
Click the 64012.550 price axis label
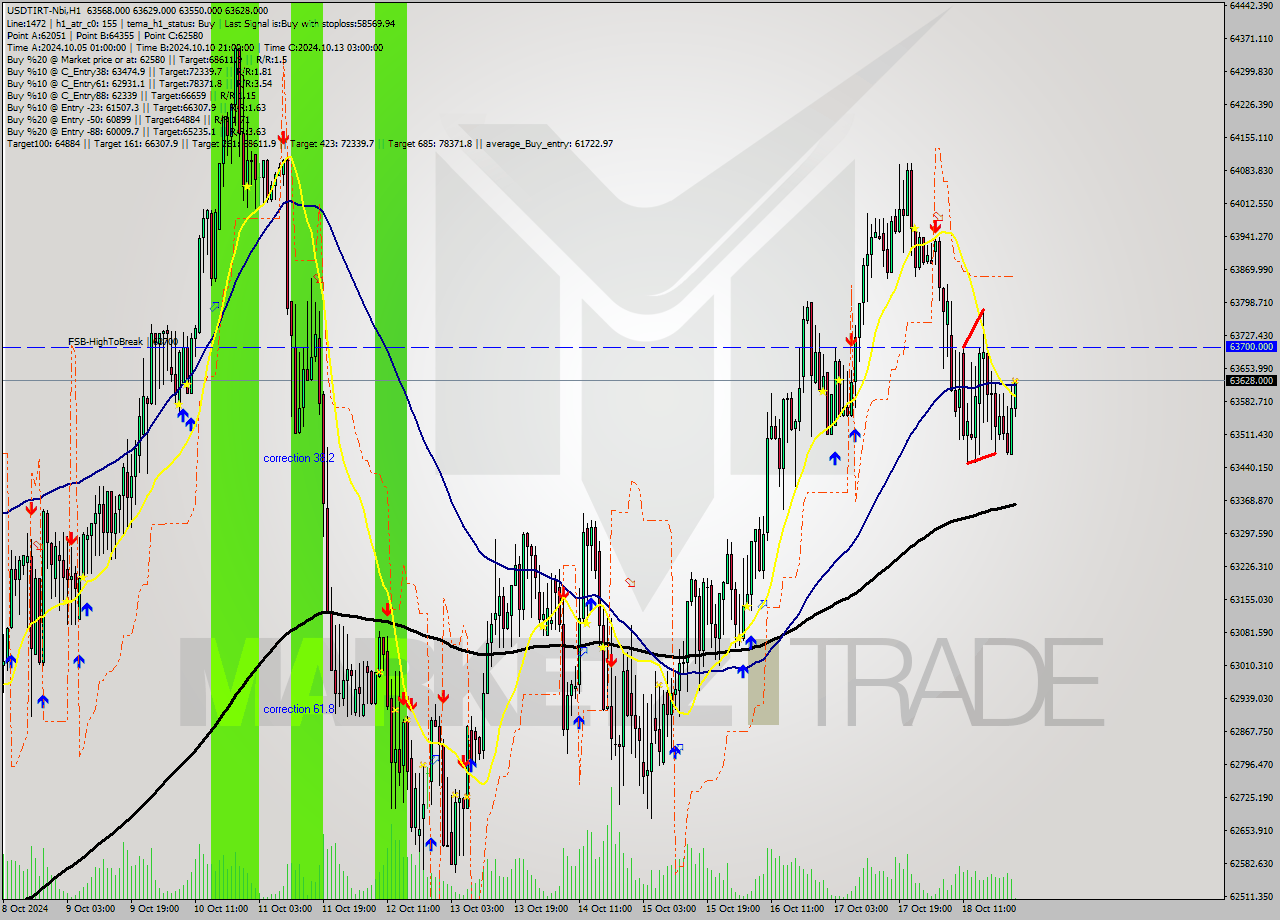(x=1251, y=203)
